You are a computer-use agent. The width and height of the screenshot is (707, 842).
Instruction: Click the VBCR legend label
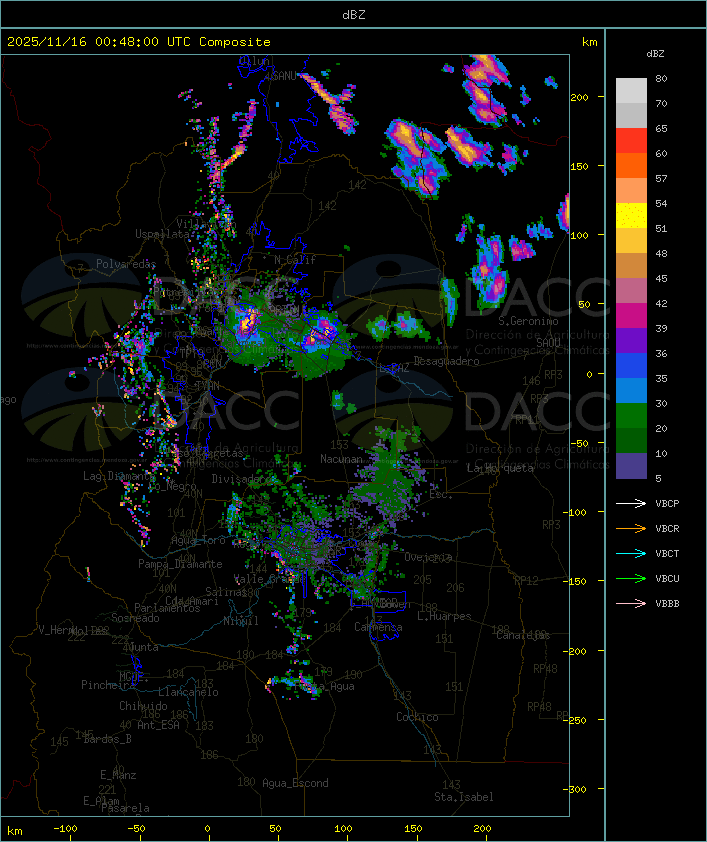coord(667,528)
